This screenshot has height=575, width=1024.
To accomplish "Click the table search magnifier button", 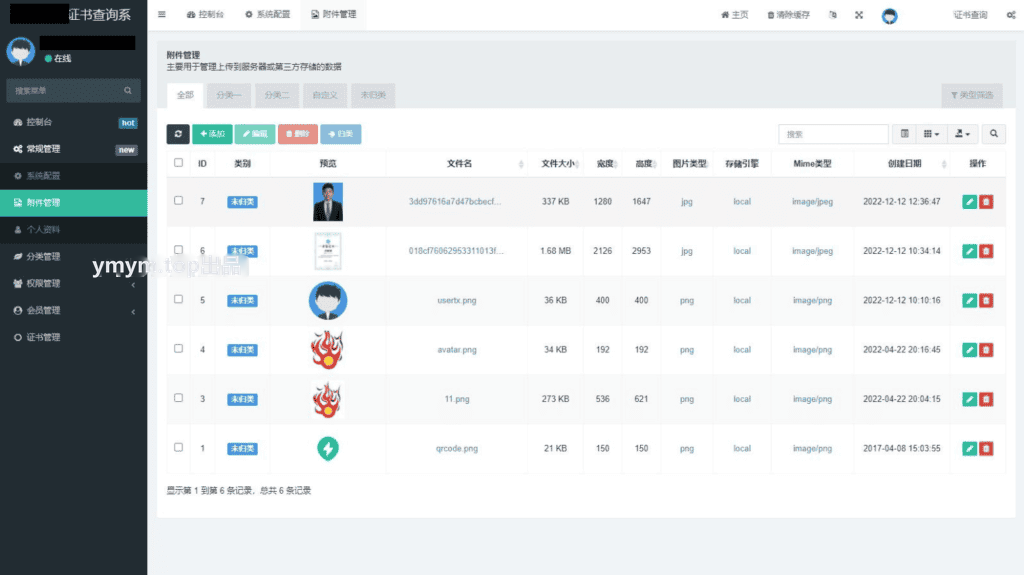I will [x=993, y=134].
